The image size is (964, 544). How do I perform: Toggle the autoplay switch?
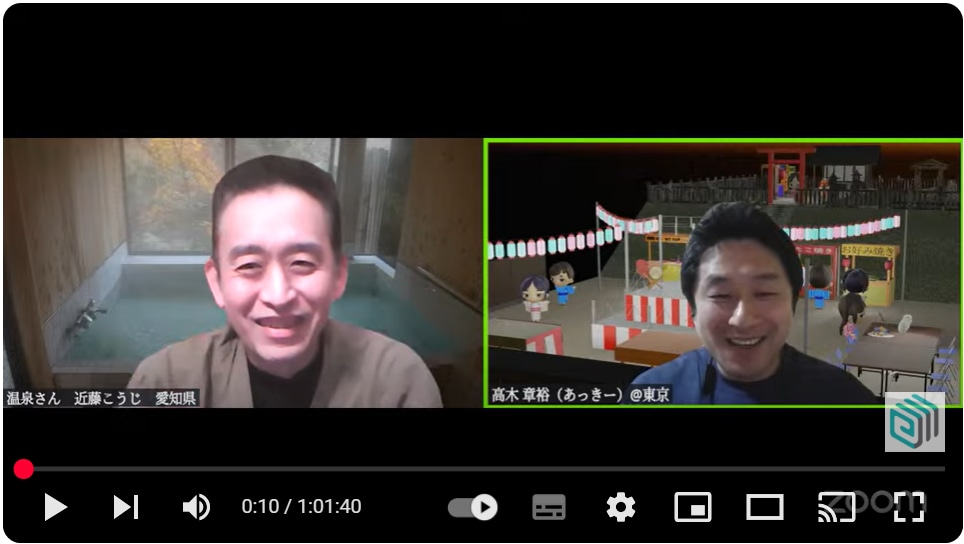tap(472, 507)
